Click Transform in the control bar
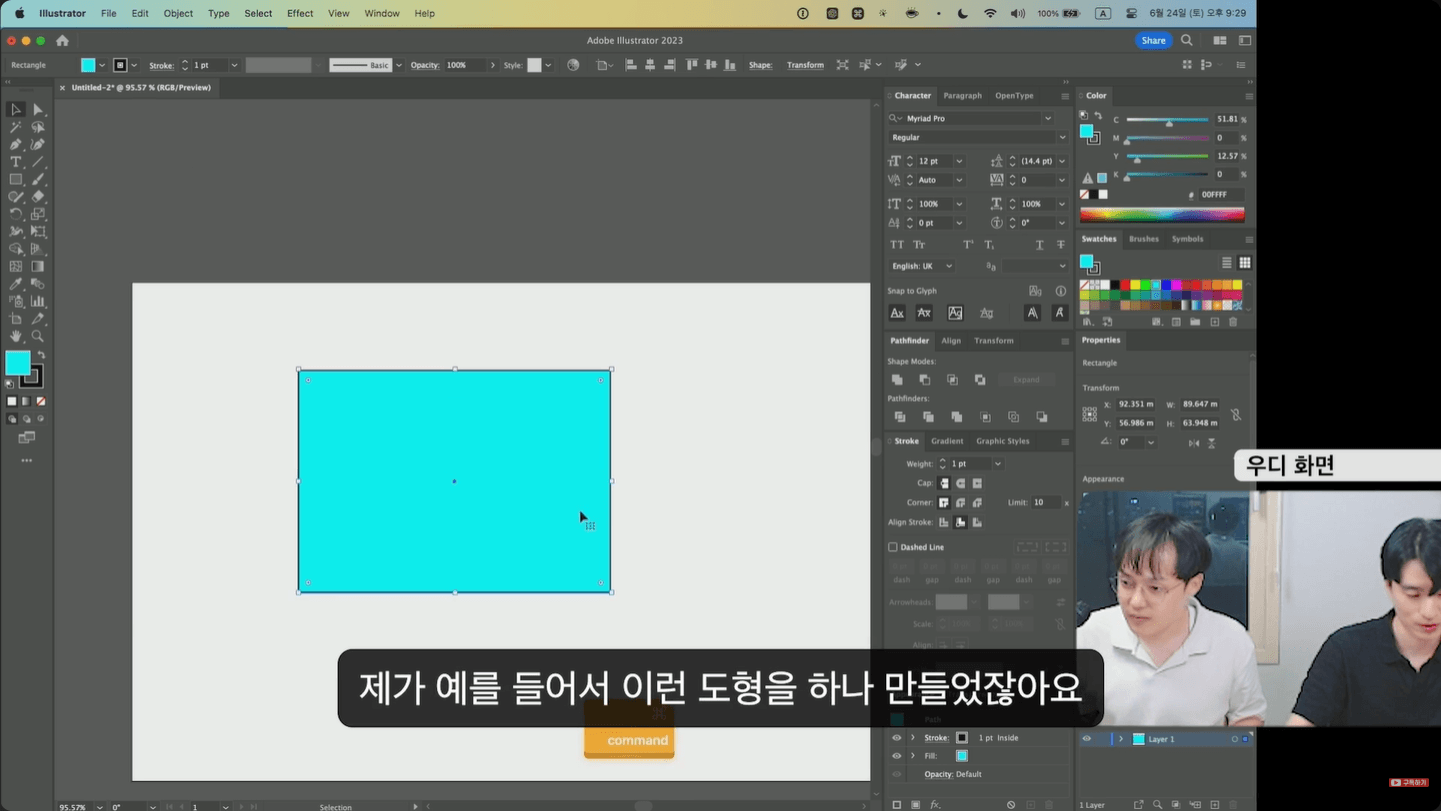The width and height of the screenshot is (1441, 811). [x=805, y=65]
